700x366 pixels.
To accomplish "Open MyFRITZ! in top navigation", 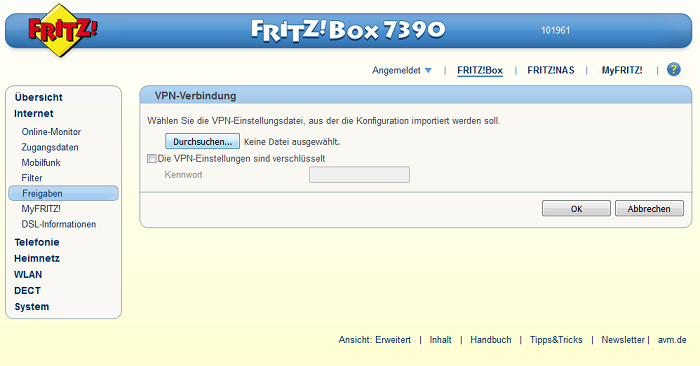I will (x=622, y=71).
